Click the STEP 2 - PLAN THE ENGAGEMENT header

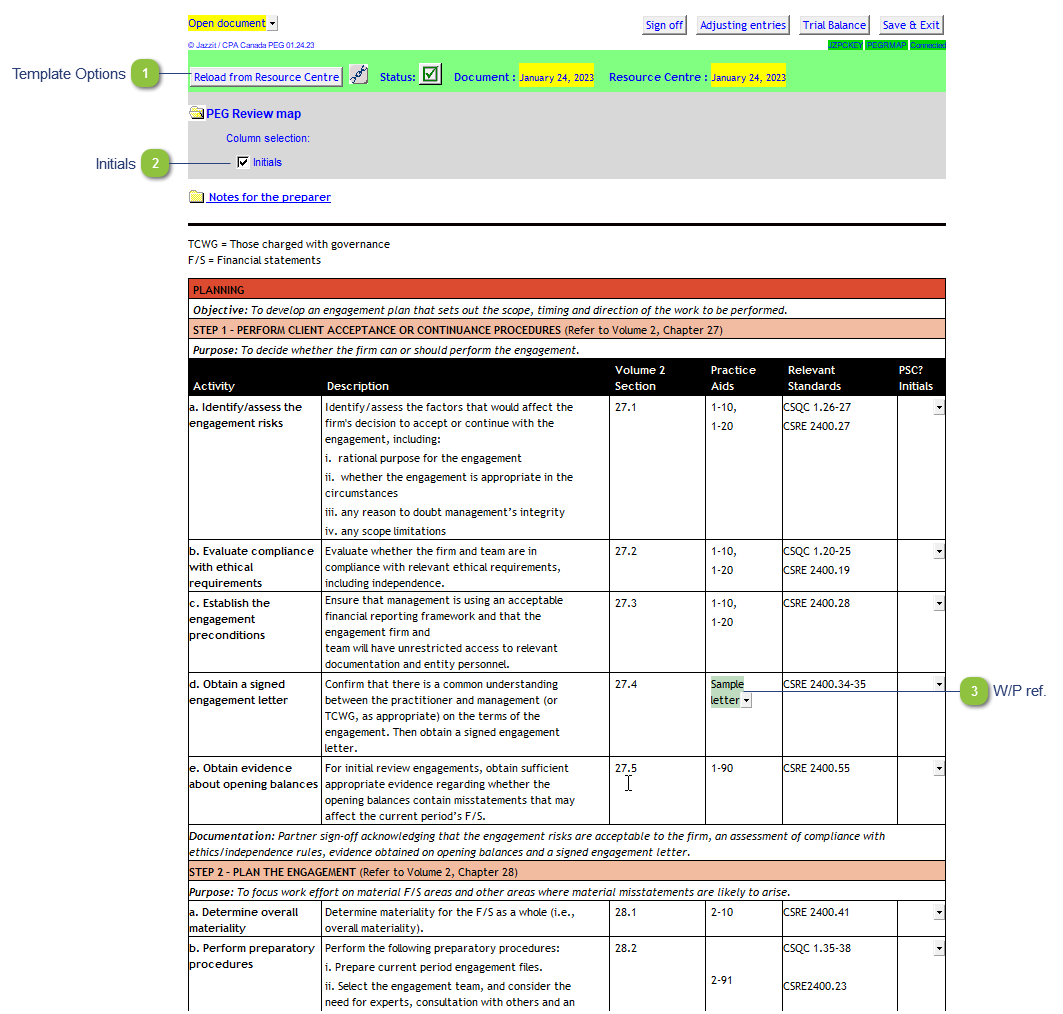(x=567, y=872)
